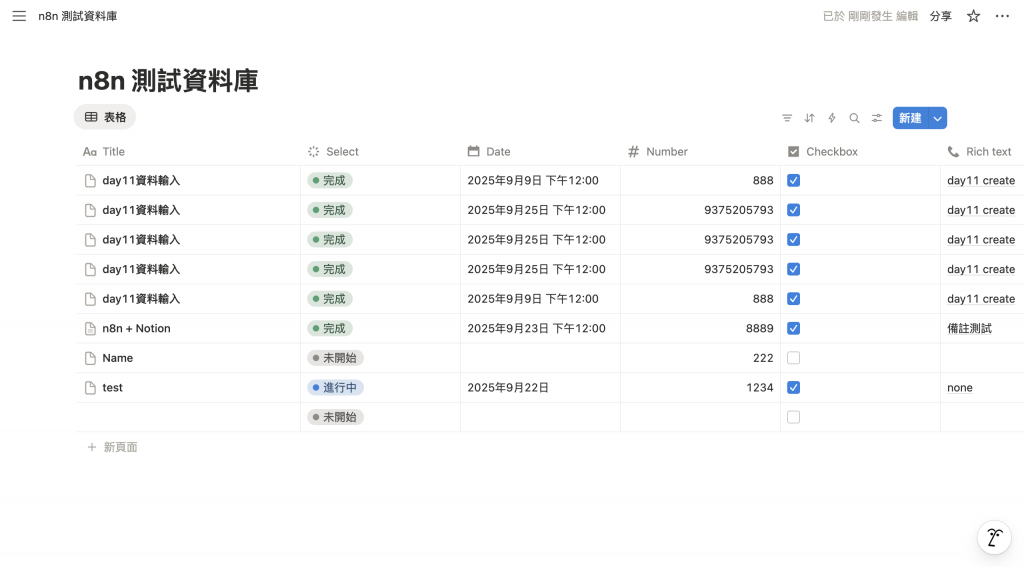The height and width of the screenshot is (567, 1024).
Task: Open dropdown arrow next to 新建 button
Action: tap(938, 118)
